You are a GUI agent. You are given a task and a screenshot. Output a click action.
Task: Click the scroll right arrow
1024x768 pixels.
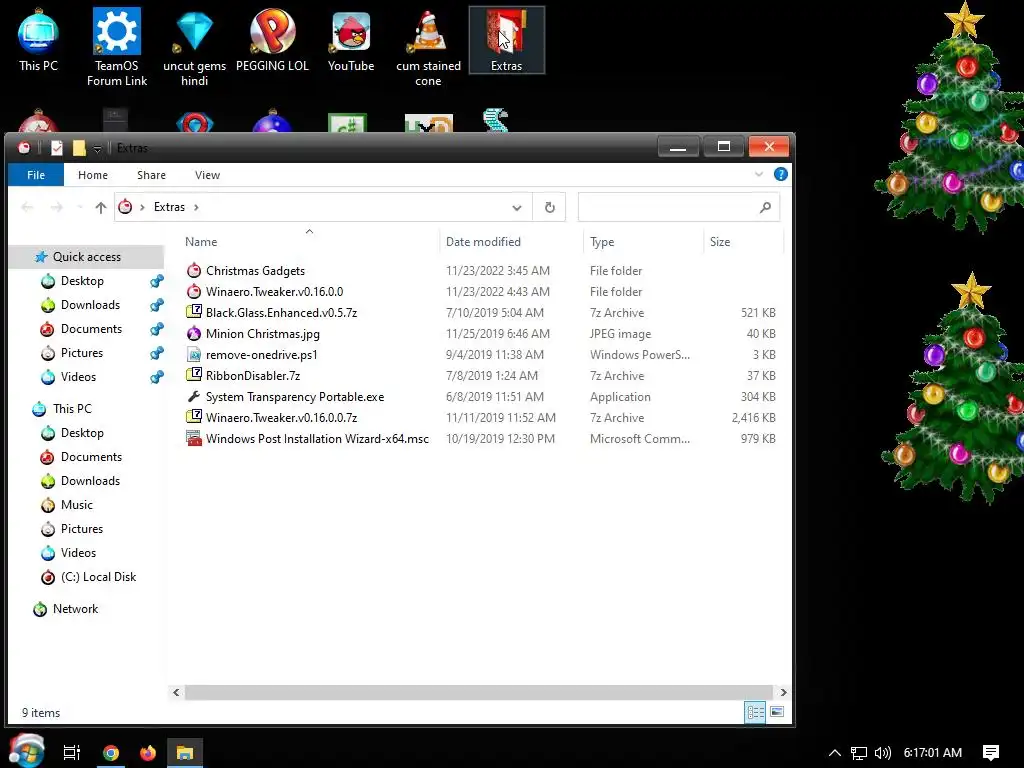[x=783, y=692]
